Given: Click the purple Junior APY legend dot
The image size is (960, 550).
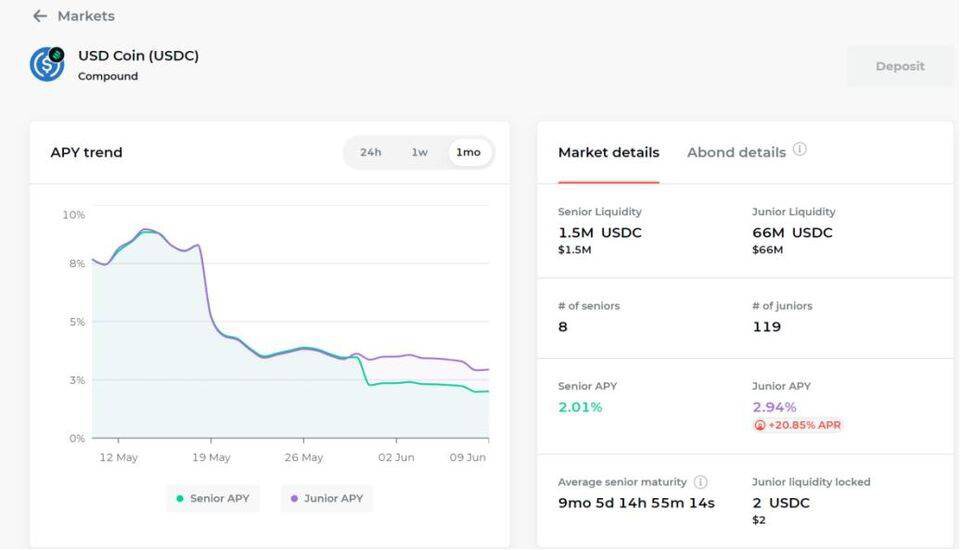Looking at the screenshot, I should coord(294,498).
